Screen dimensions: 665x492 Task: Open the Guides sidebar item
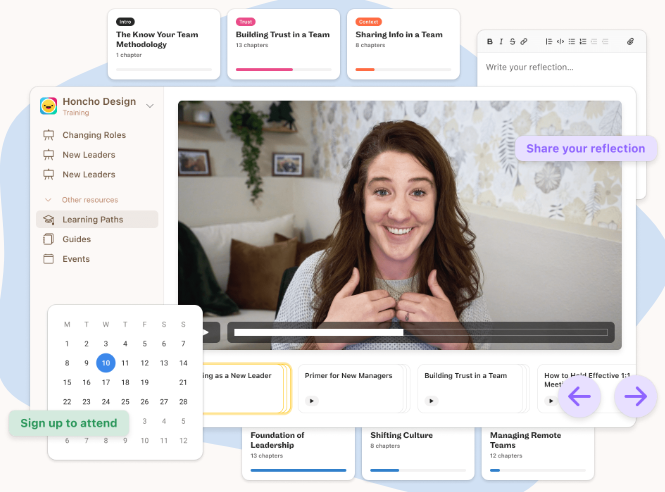click(x=76, y=239)
